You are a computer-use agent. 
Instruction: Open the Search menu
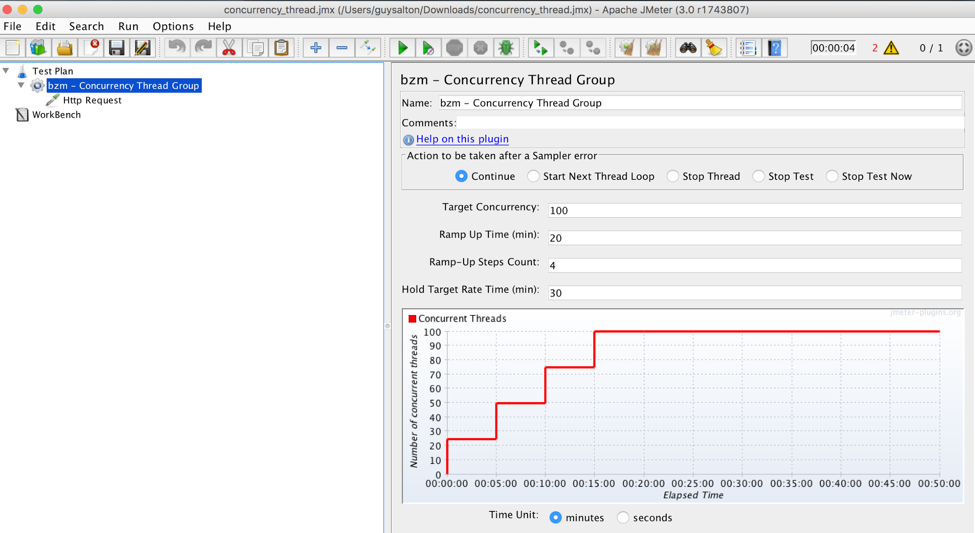click(86, 26)
